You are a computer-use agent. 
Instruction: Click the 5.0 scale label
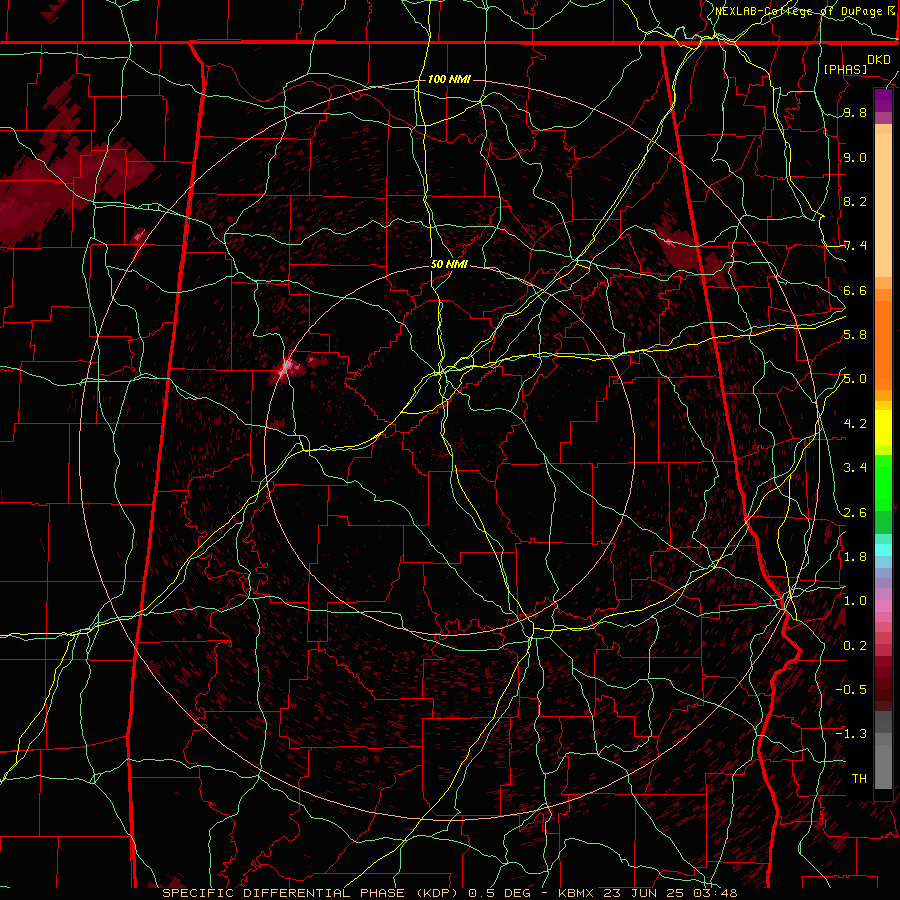855,379
